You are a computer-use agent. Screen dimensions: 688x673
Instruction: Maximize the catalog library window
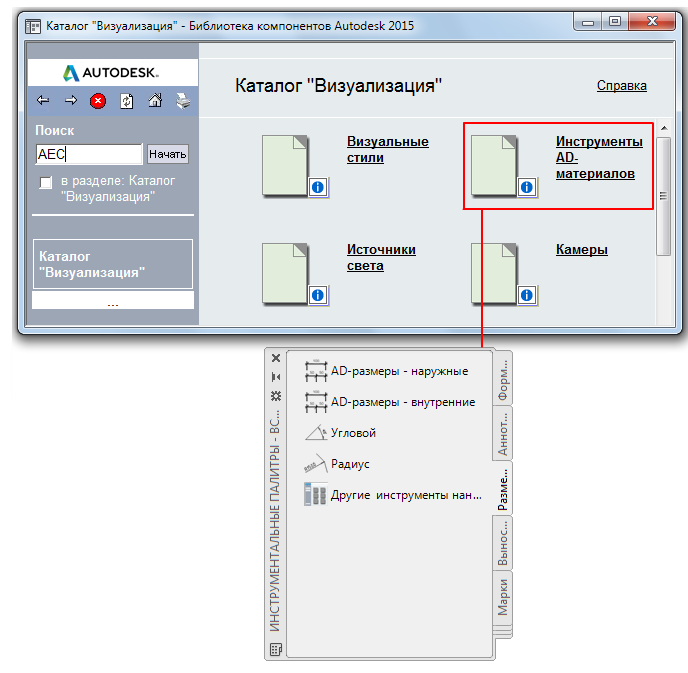pyautogui.click(x=615, y=22)
